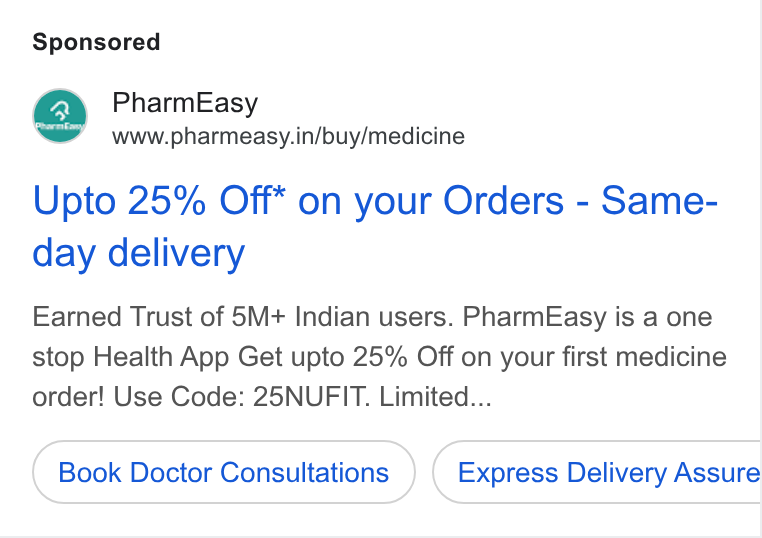Click the Sponsored label
This screenshot has height=538, width=762.
(x=96, y=42)
